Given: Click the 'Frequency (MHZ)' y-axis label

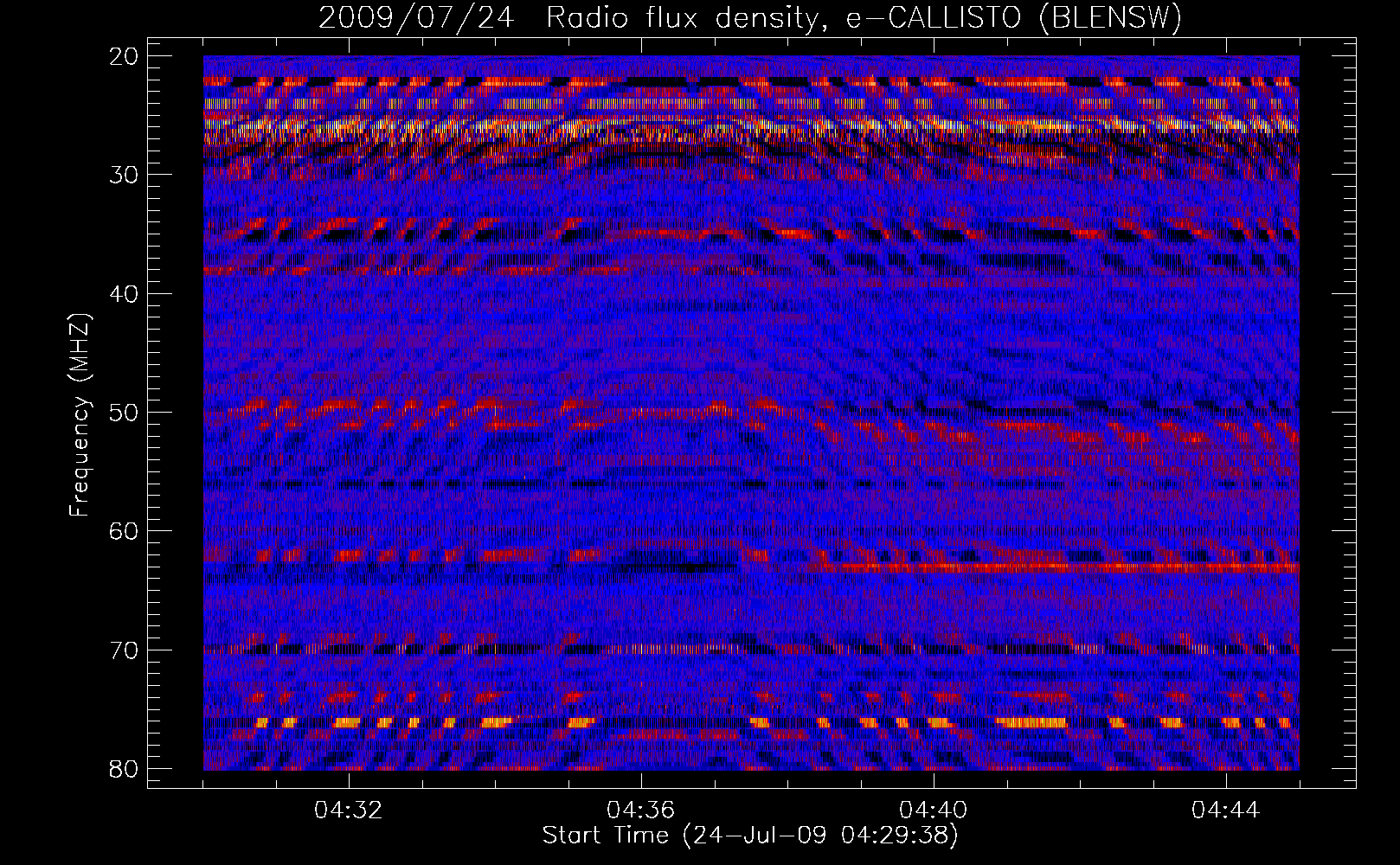Looking at the screenshot, I should (80, 415).
